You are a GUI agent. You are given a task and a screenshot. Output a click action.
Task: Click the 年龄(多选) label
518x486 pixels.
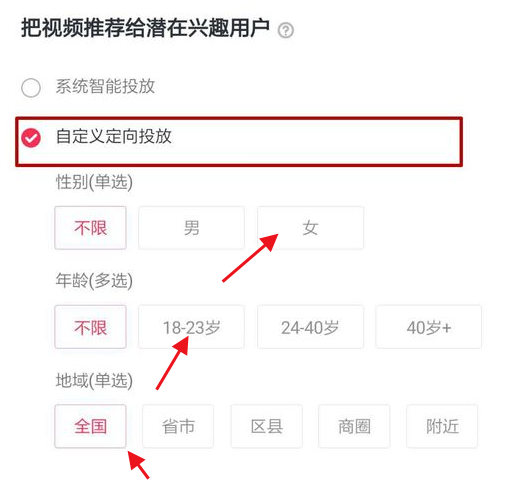click(94, 281)
